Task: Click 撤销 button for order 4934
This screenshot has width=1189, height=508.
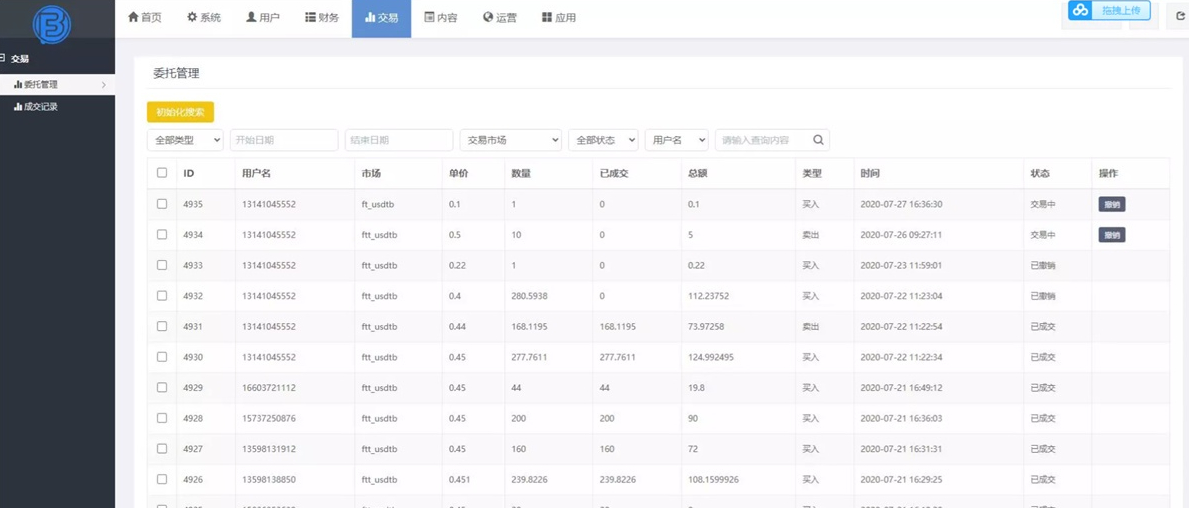Action: pos(1111,235)
